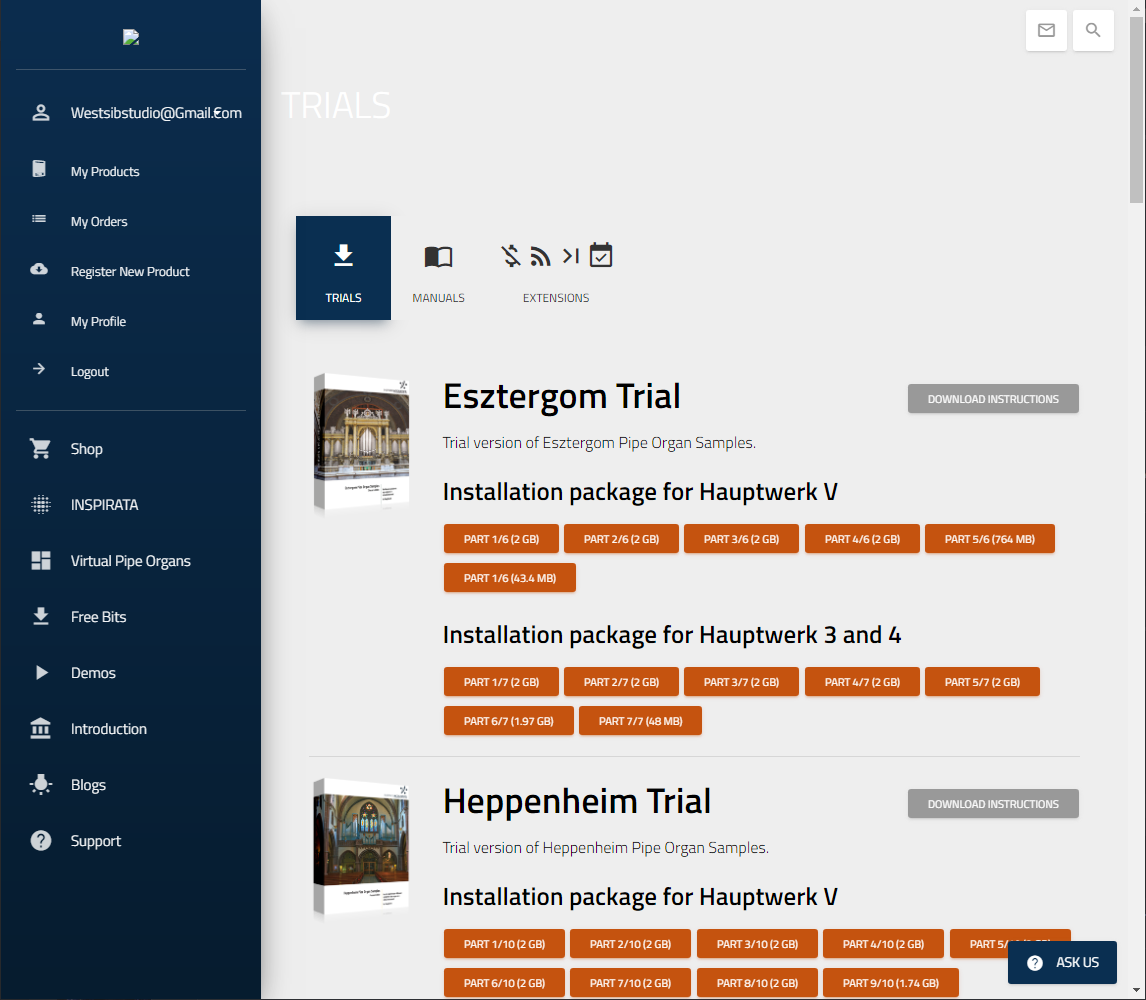Click the page vertical scrollbar thumb
Image resolution: width=1146 pixels, height=1000 pixels.
pyautogui.click(x=1136, y=110)
